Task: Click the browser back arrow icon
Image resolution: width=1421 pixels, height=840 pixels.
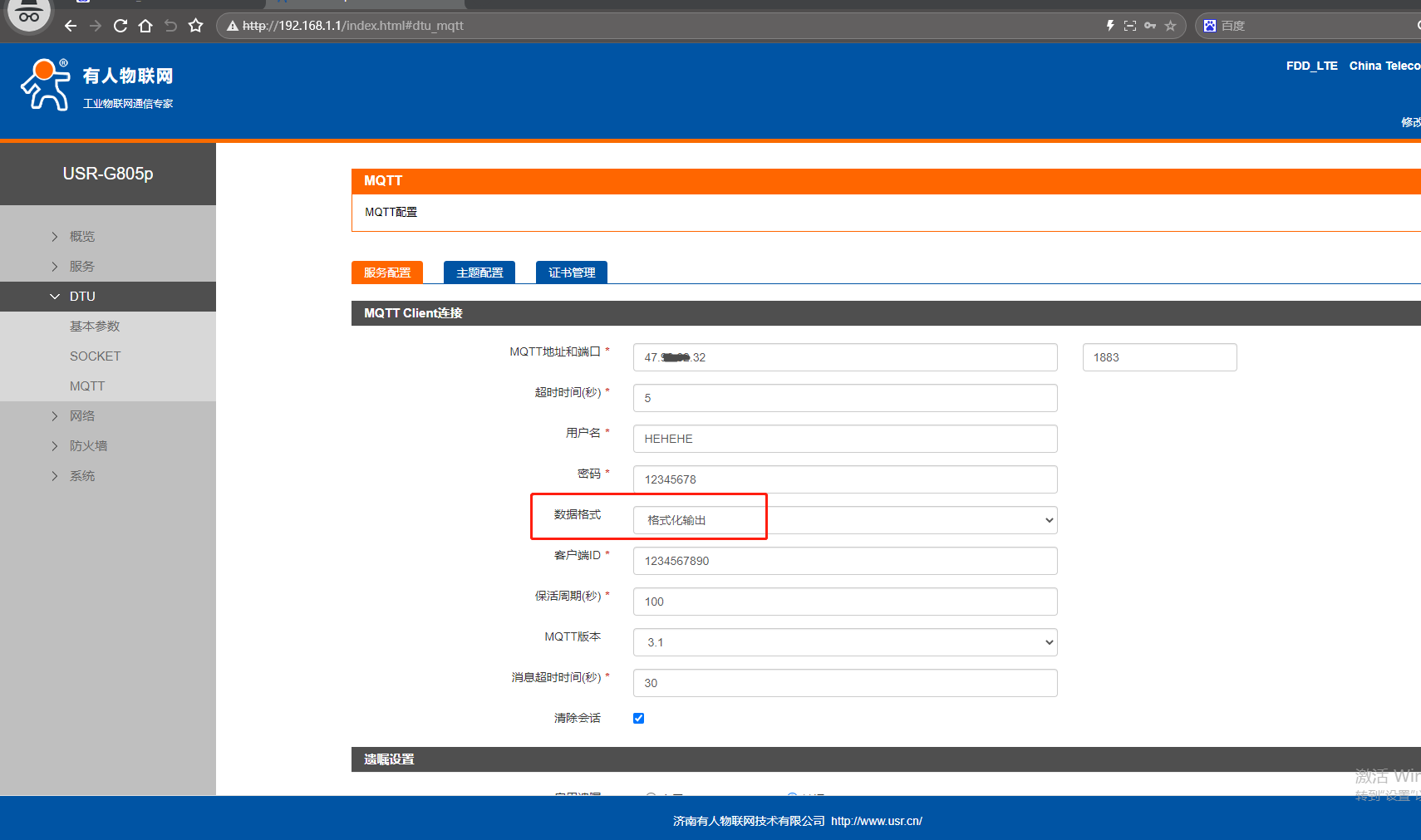Action: pos(71,26)
